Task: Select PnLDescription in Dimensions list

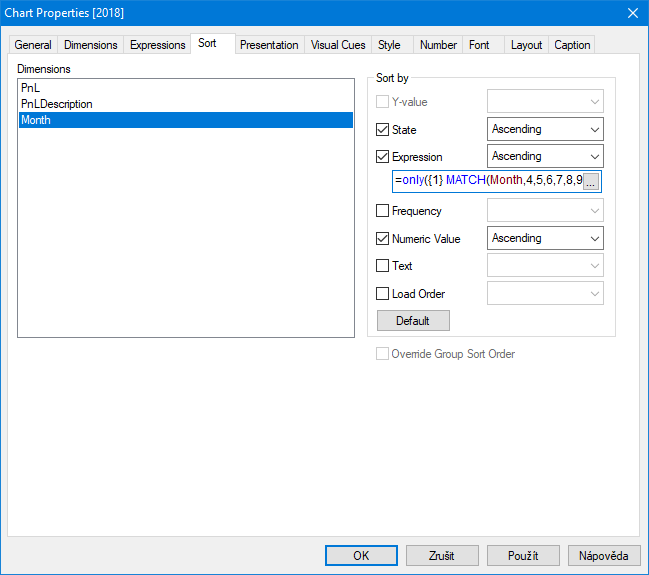Action: [x=57, y=104]
